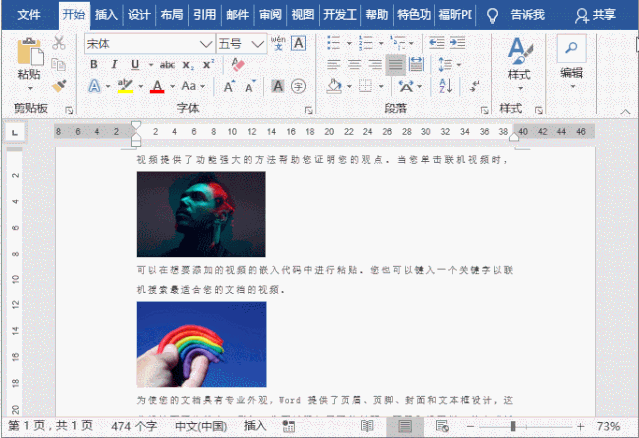Viewport: 639px width, 438px height.
Task: Switch to Web Layout view
Action: tap(442, 427)
